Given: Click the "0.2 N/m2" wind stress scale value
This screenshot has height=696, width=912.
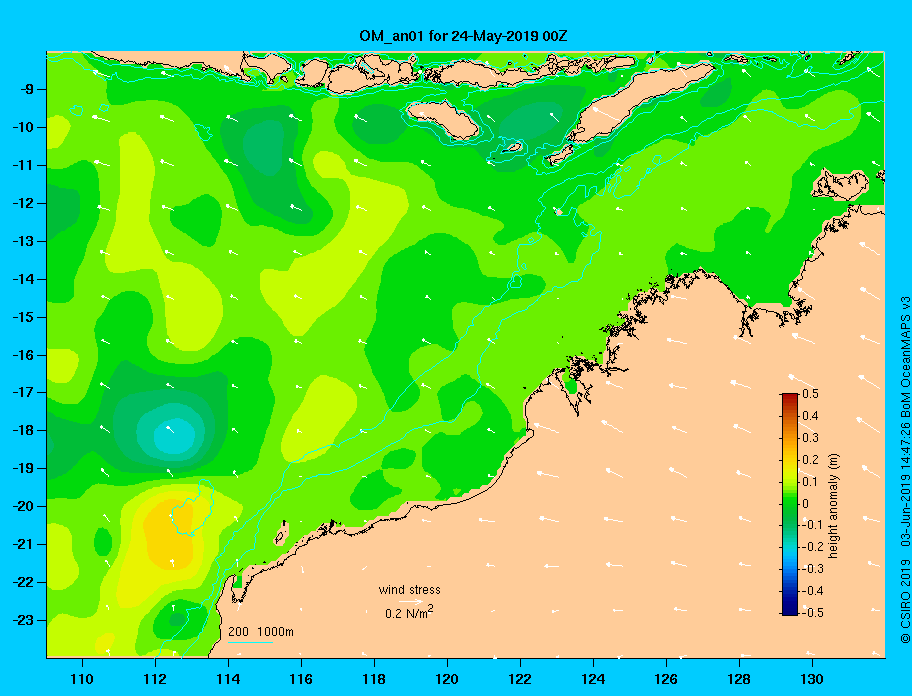Looking at the screenshot, I should coord(409,612).
